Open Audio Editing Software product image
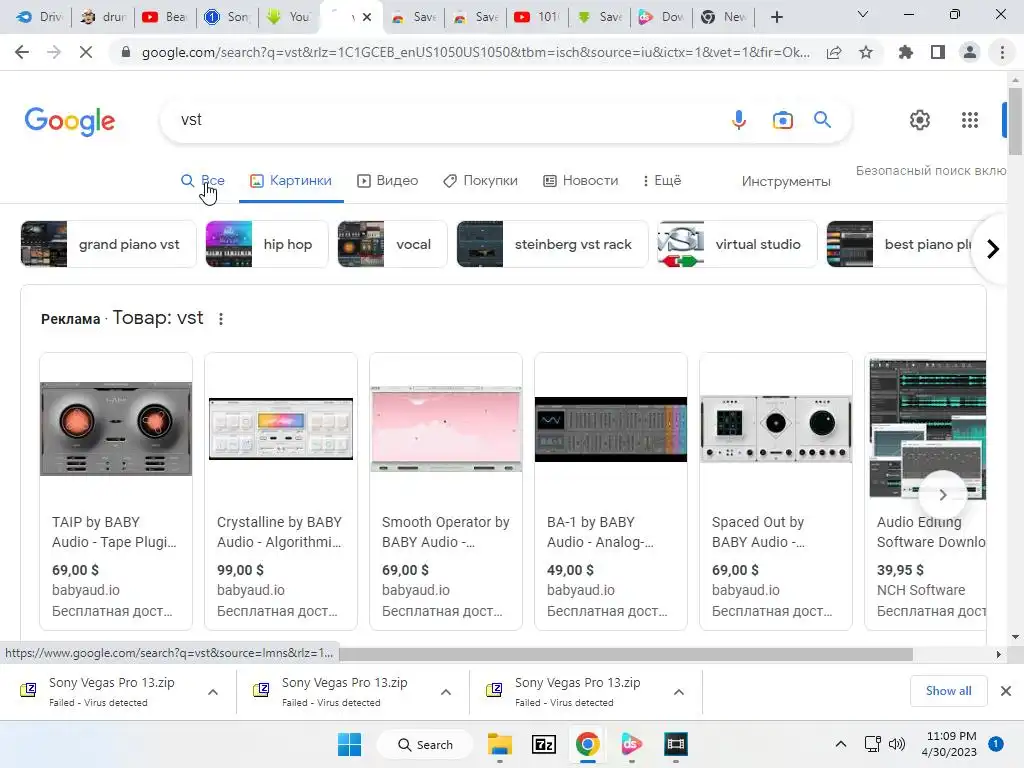This screenshot has height=768, width=1024. coord(927,428)
